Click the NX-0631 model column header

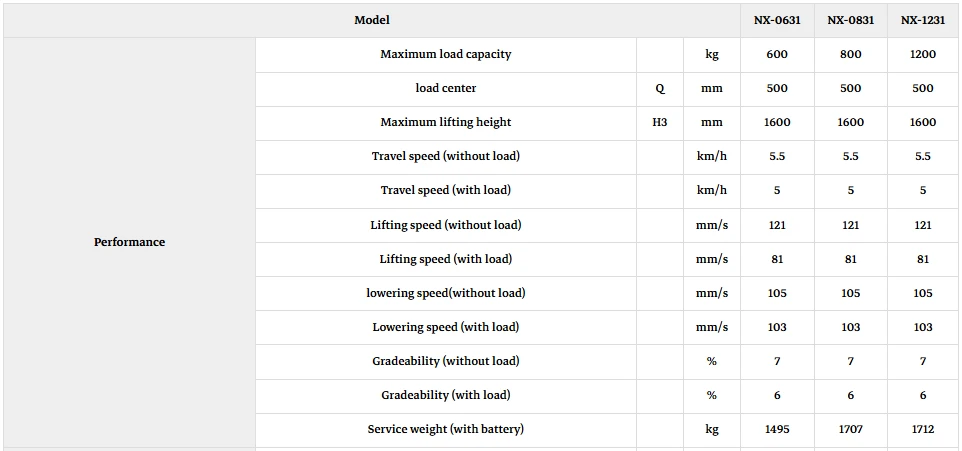pyautogui.click(x=777, y=20)
